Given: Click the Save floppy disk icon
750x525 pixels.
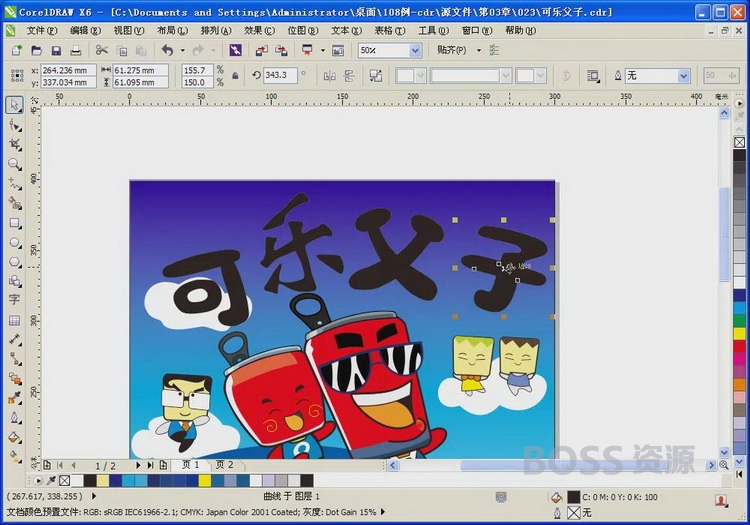Looking at the screenshot, I should point(56,50).
